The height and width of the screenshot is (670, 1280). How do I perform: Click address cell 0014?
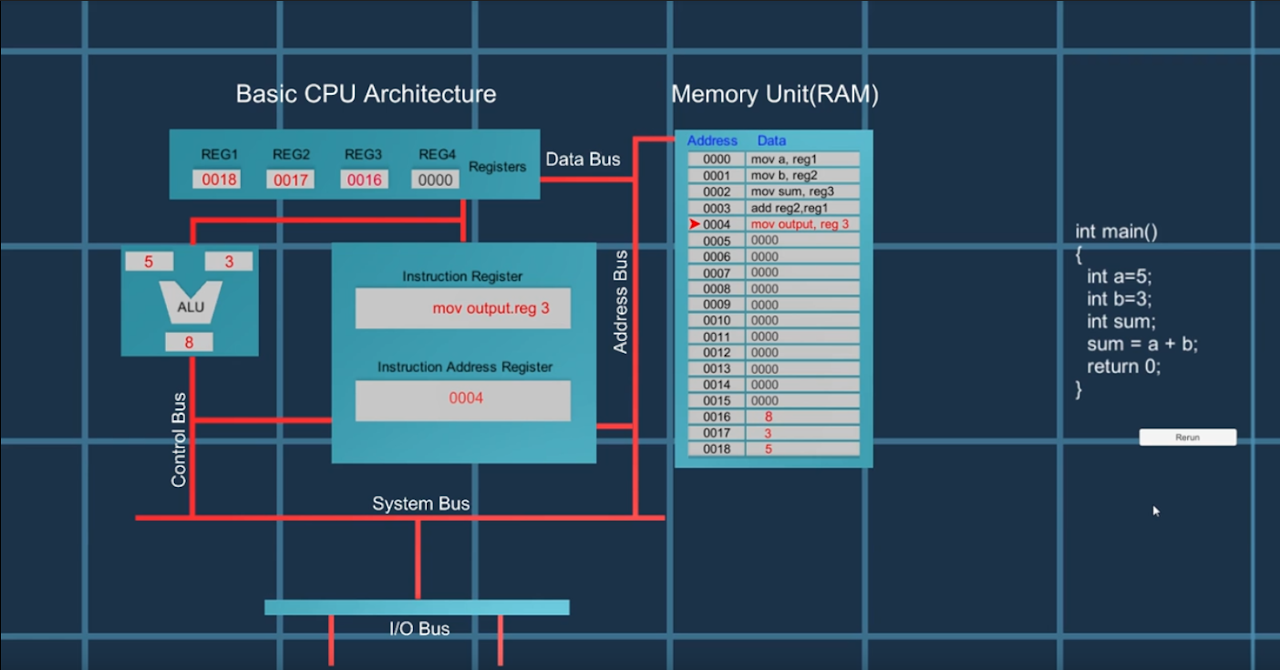click(x=716, y=384)
